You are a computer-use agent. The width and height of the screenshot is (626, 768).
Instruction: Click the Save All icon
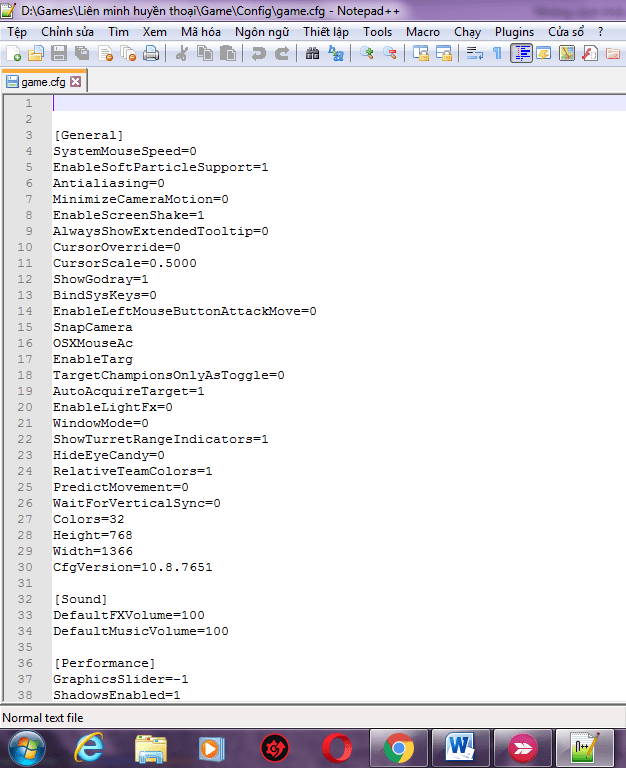click(82, 53)
